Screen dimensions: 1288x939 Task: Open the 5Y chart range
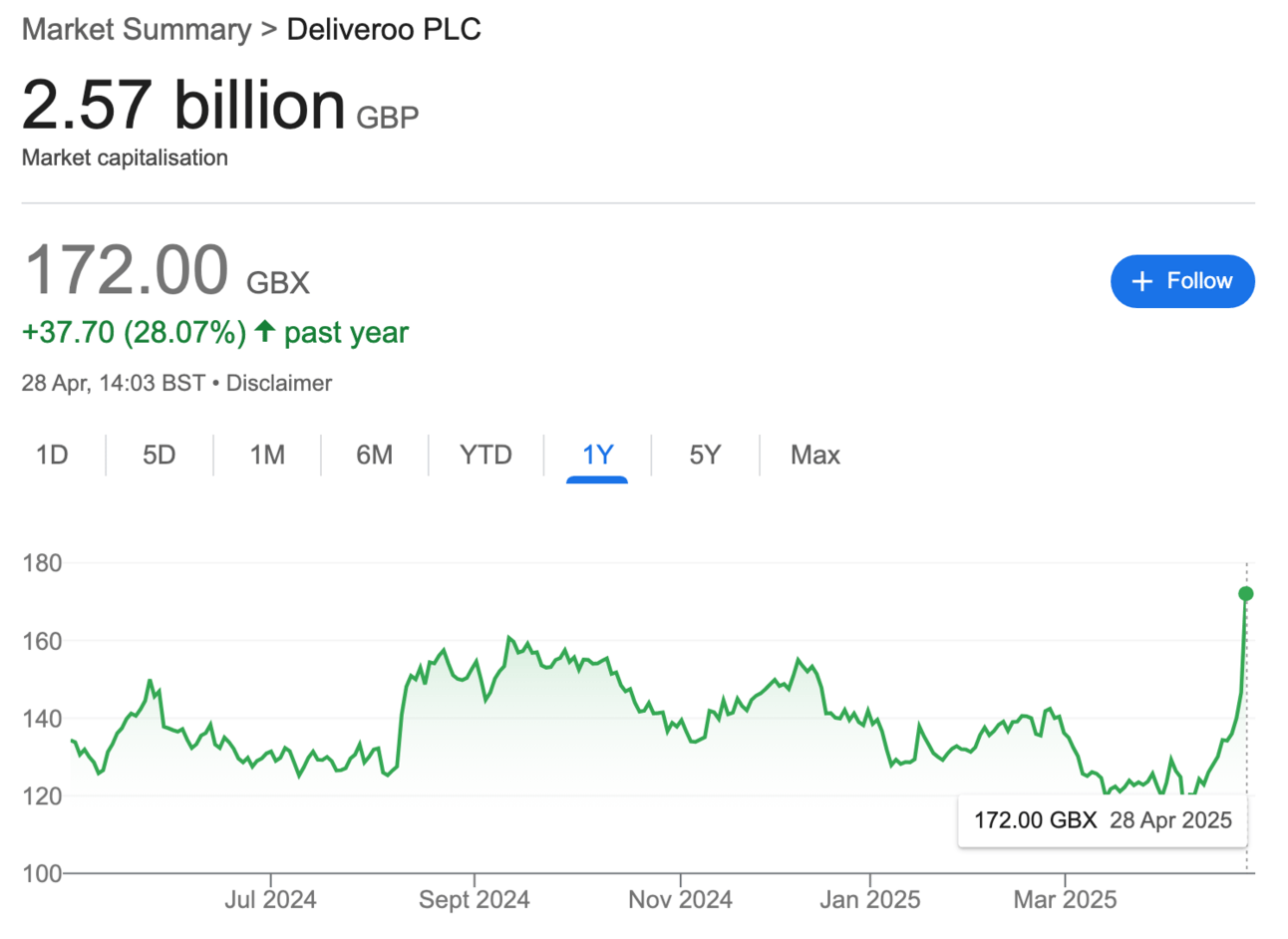tap(705, 456)
